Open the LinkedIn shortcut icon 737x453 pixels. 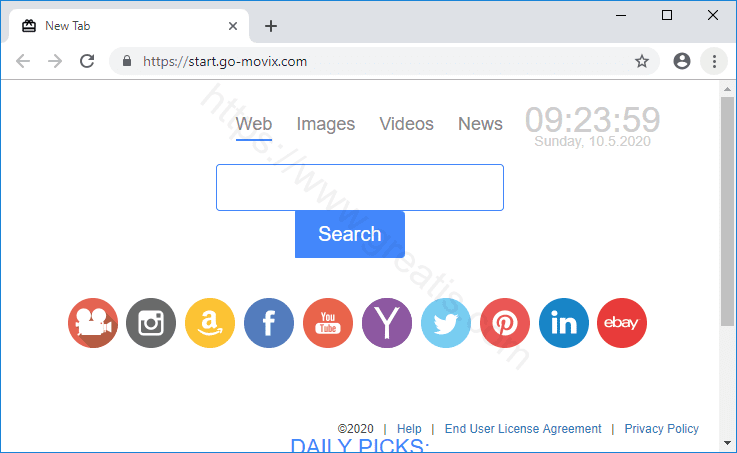(564, 323)
